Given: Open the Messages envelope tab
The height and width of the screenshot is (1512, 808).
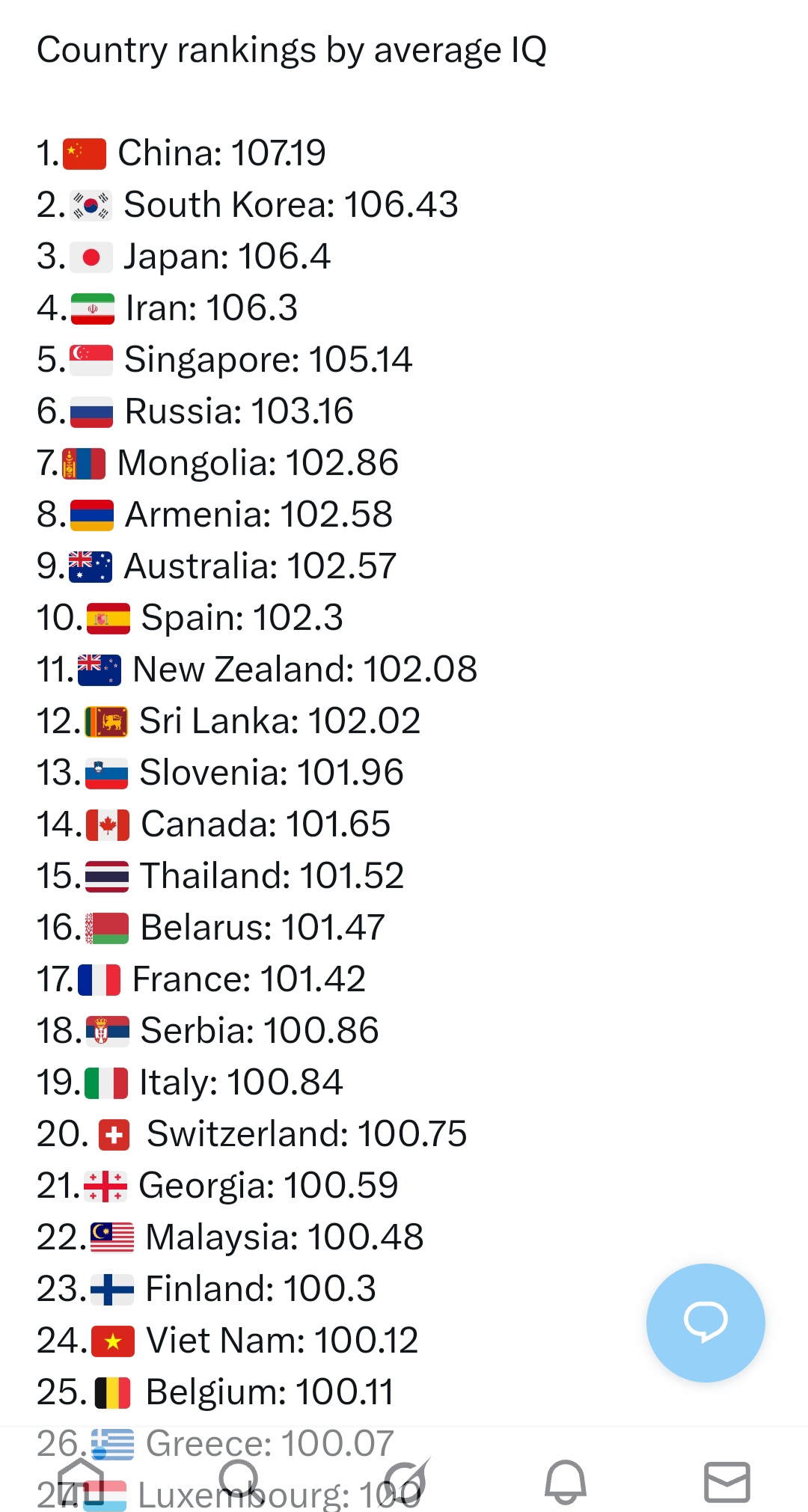Looking at the screenshot, I should pyautogui.click(x=727, y=1481).
